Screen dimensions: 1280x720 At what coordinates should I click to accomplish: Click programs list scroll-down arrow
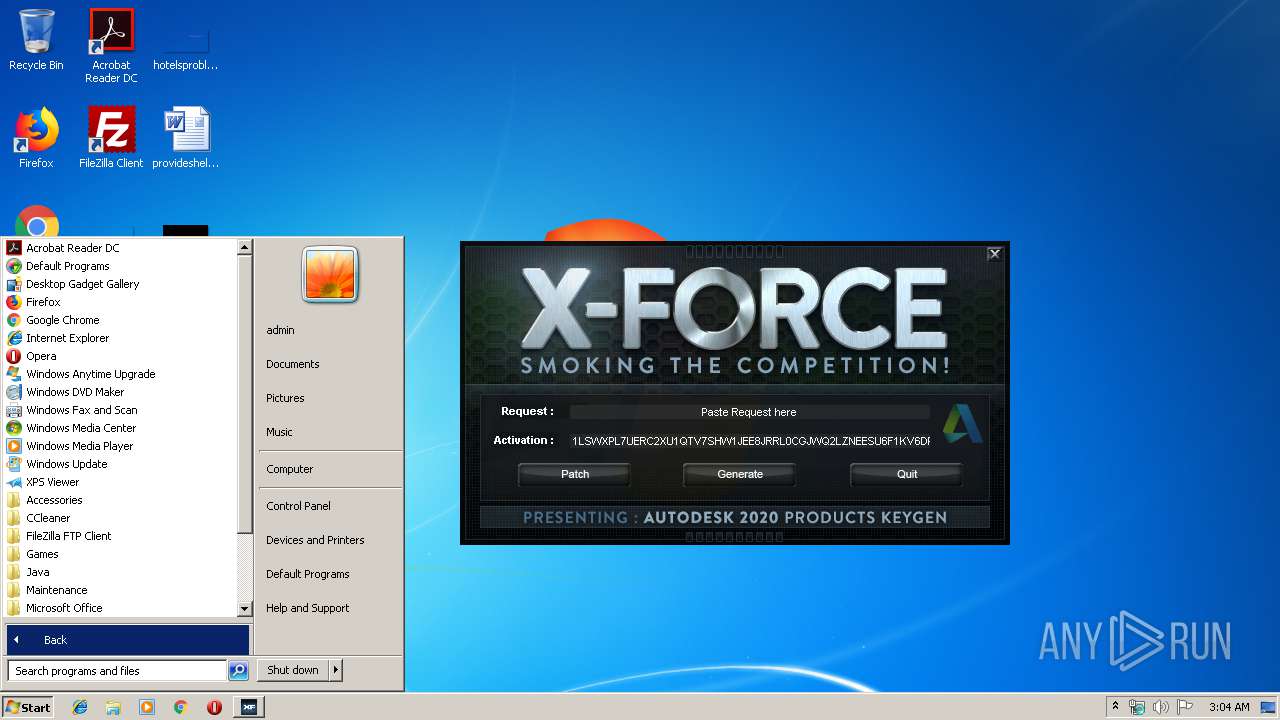pyautogui.click(x=244, y=608)
